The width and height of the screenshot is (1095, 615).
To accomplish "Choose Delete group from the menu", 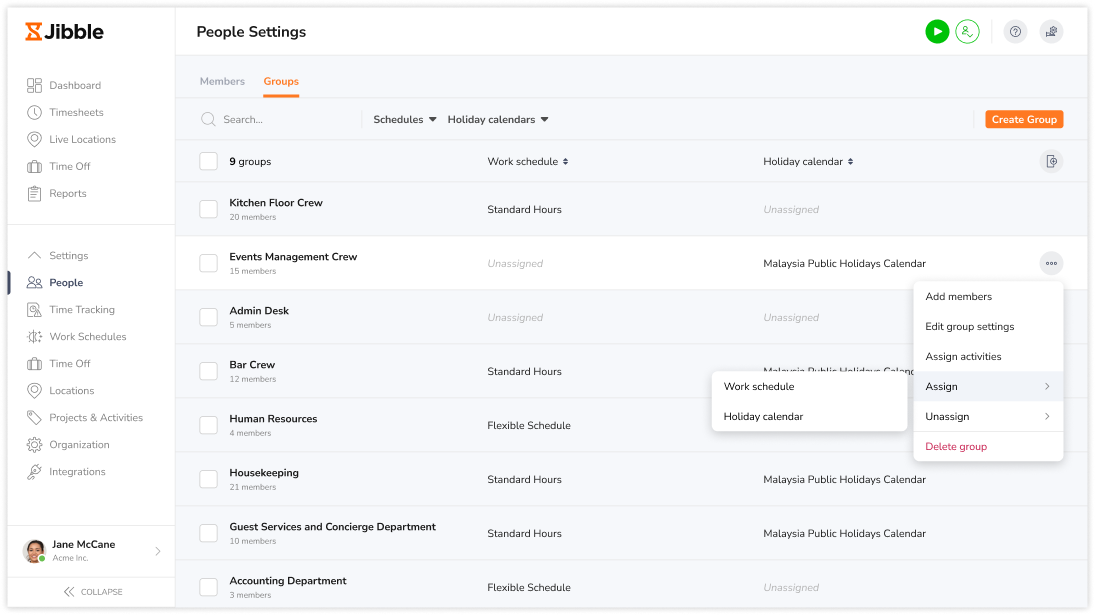I will [x=955, y=446].
